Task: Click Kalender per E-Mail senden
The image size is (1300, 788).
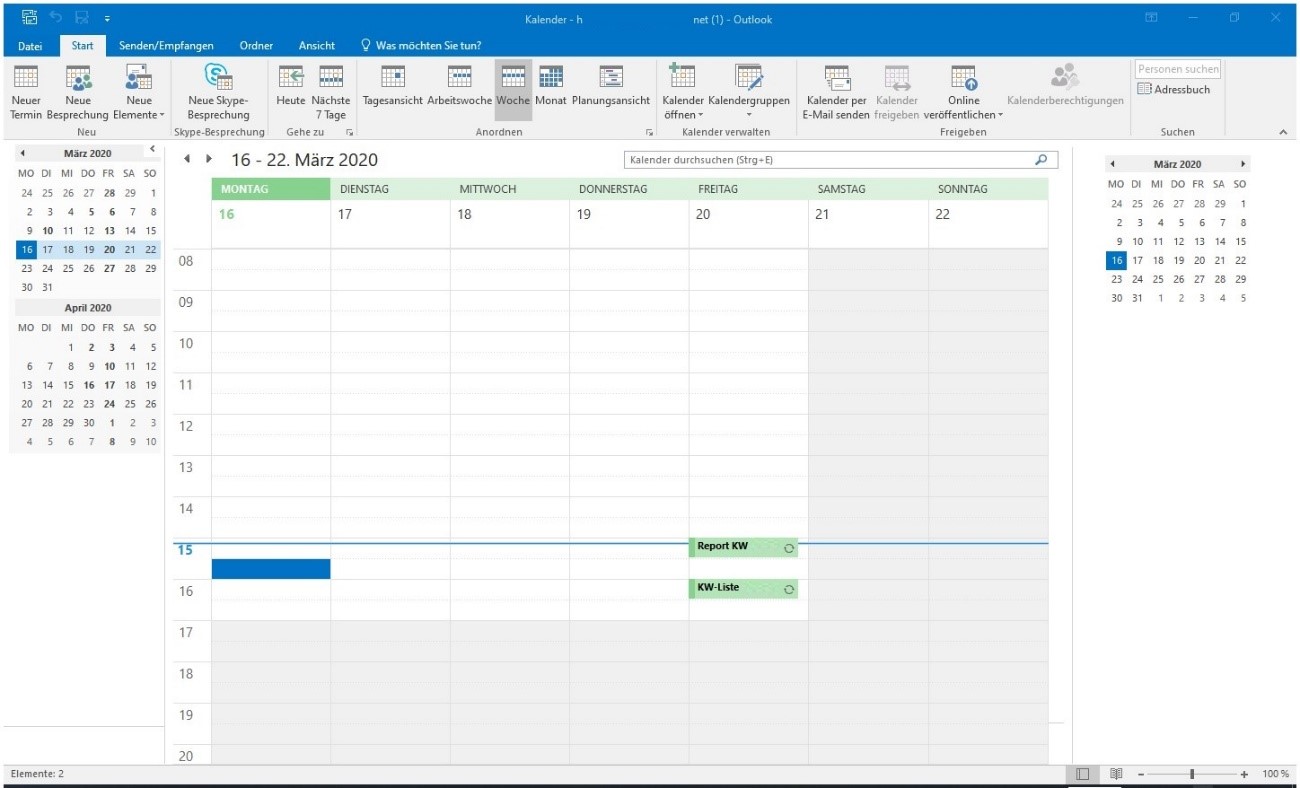Action: [x=836, y=92]
